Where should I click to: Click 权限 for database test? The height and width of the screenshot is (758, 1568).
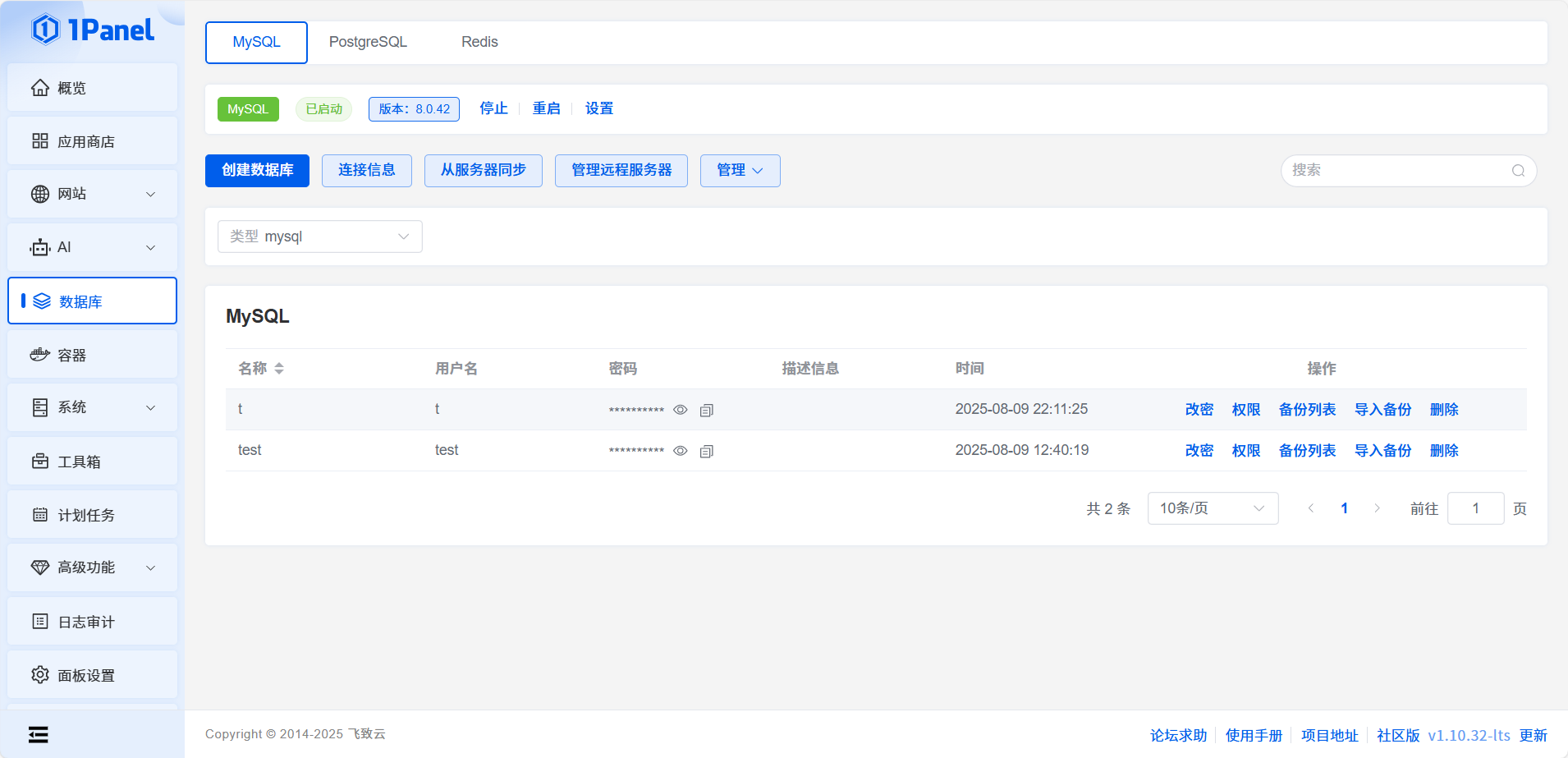[x=1246, y=451]
